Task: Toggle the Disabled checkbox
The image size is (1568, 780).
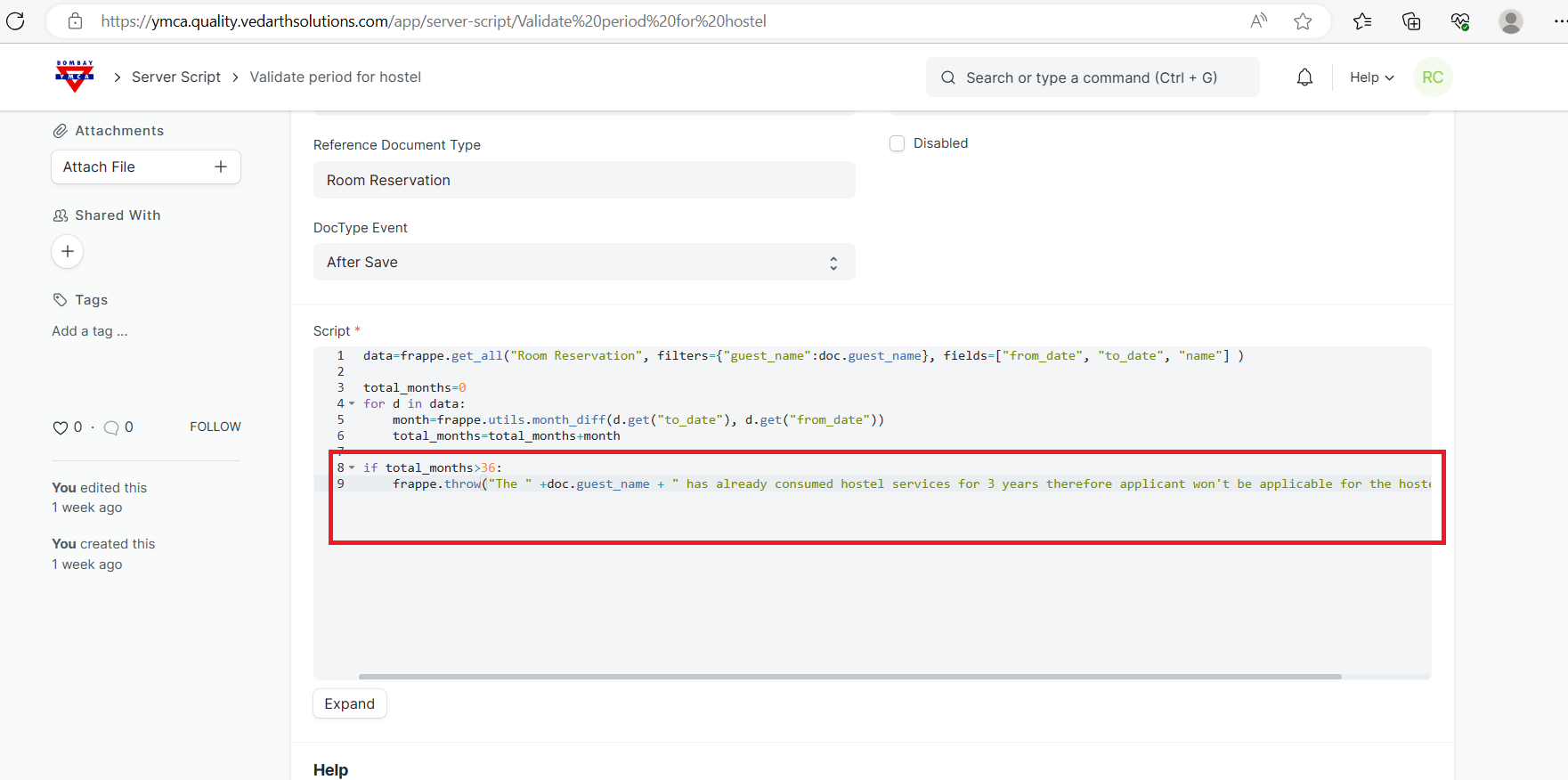Action: coord(897,143)
